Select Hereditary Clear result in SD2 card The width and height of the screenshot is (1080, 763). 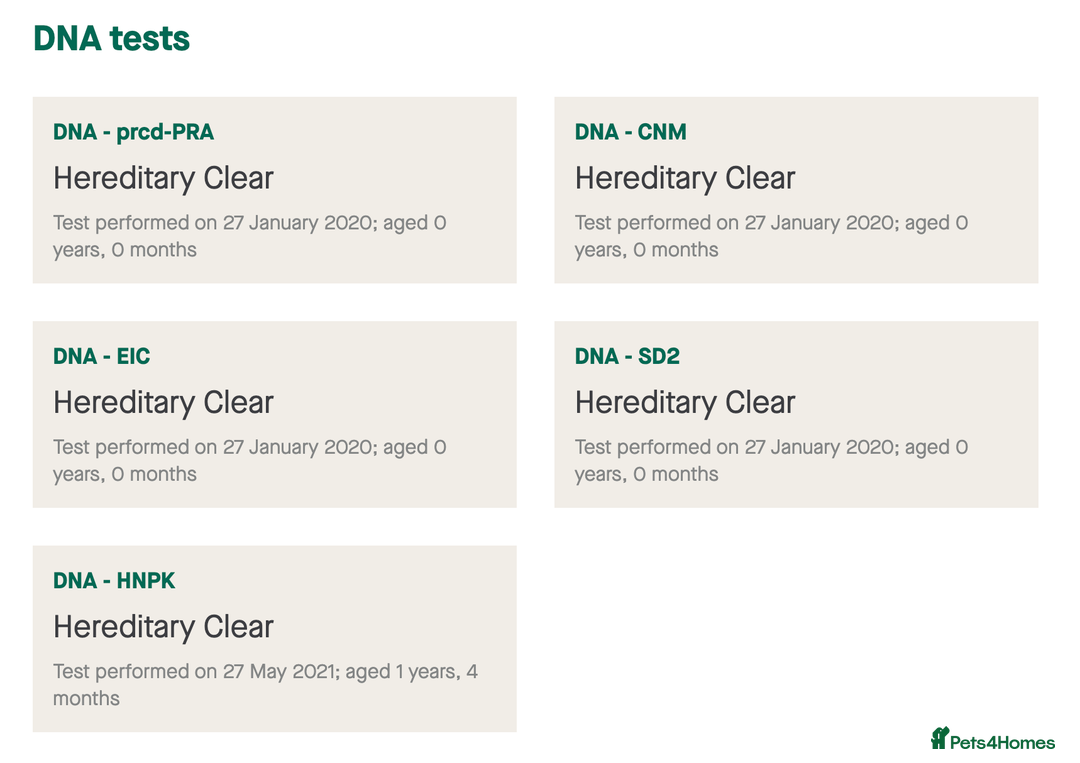(x=685, y=403)
